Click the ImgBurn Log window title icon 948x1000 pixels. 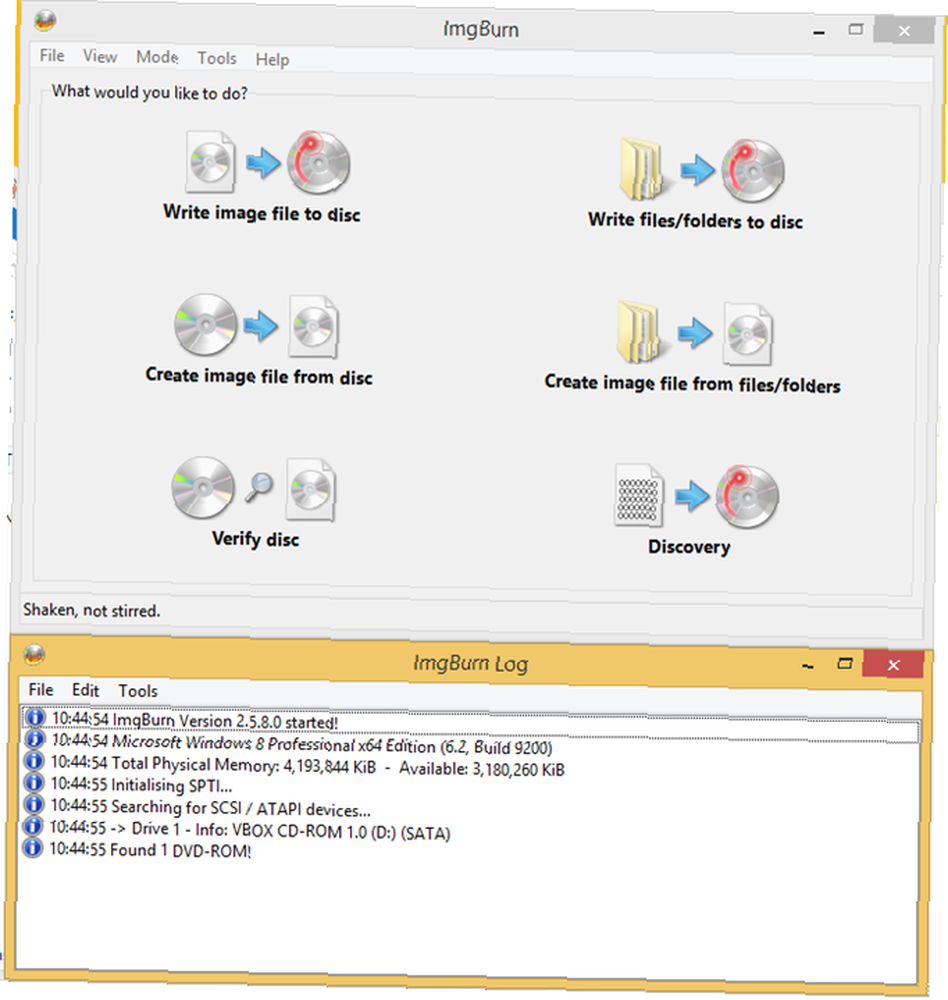pos(34,654)
